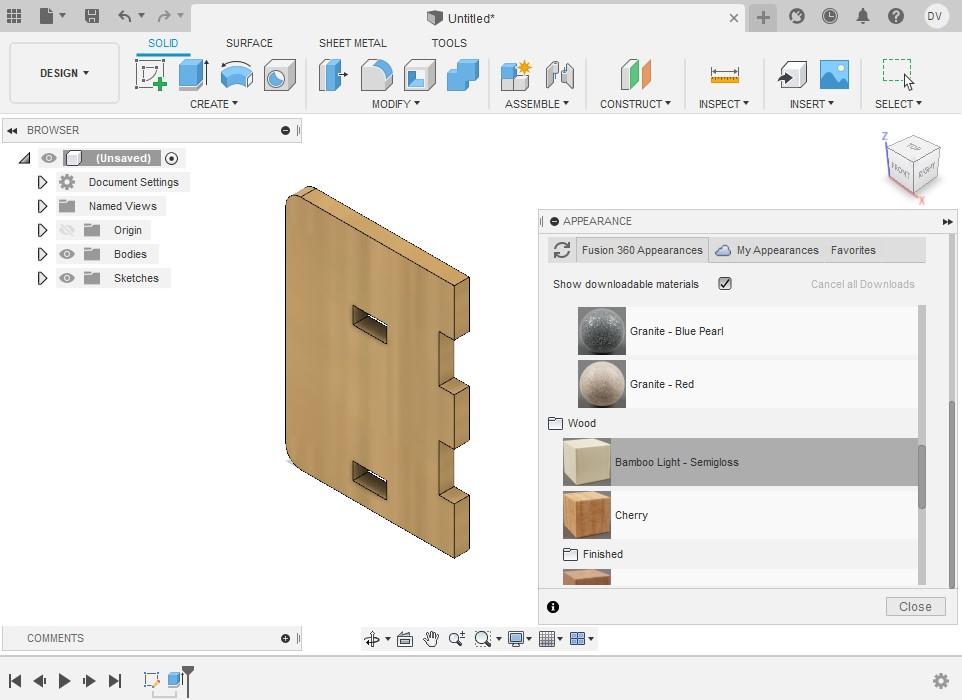Open the Job Status clock icon
This screenshot has width=962, height=700.
[x=829, y=17]
